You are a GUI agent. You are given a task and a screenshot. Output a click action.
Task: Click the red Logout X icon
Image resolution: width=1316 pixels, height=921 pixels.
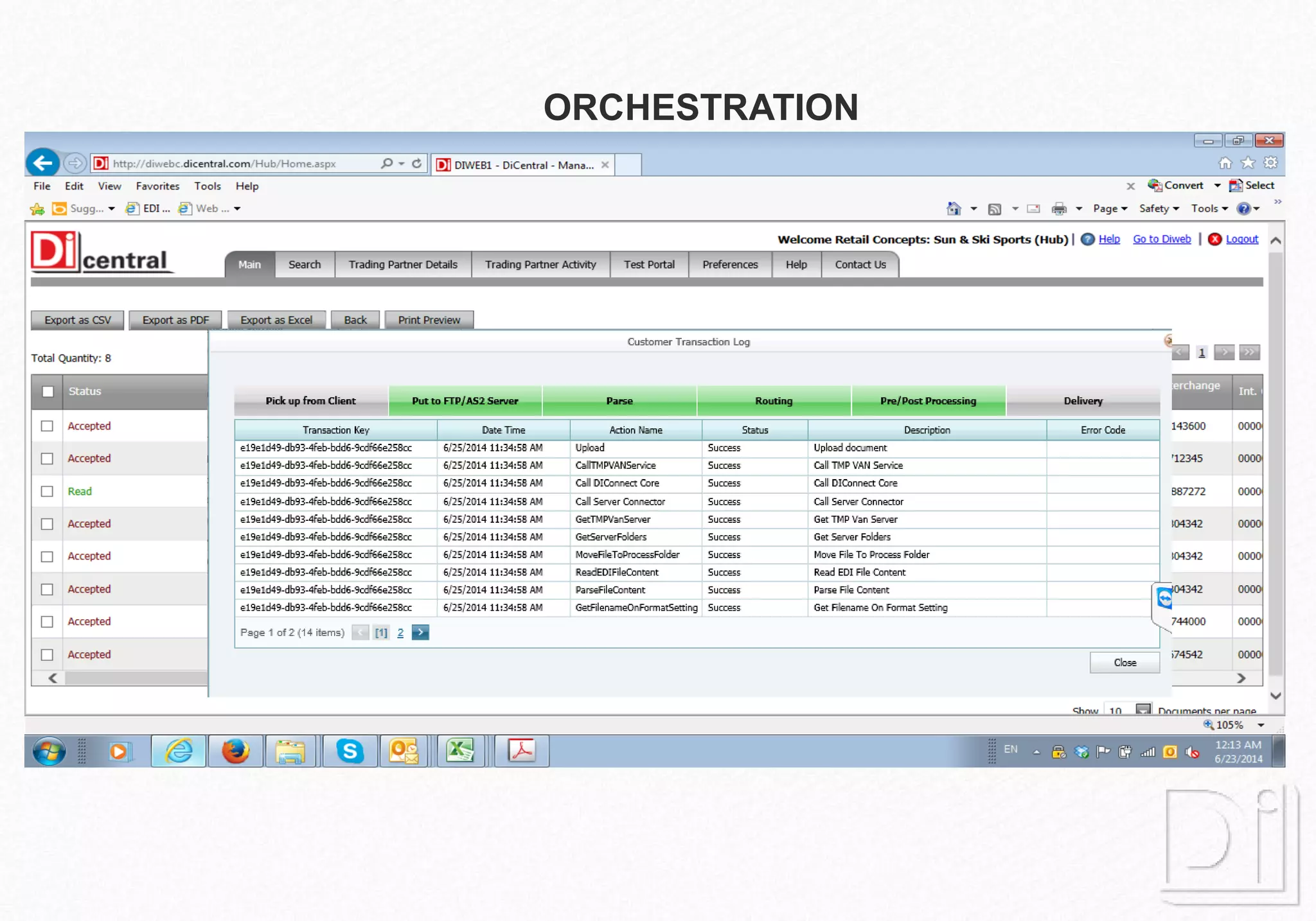click(1214, 239)
